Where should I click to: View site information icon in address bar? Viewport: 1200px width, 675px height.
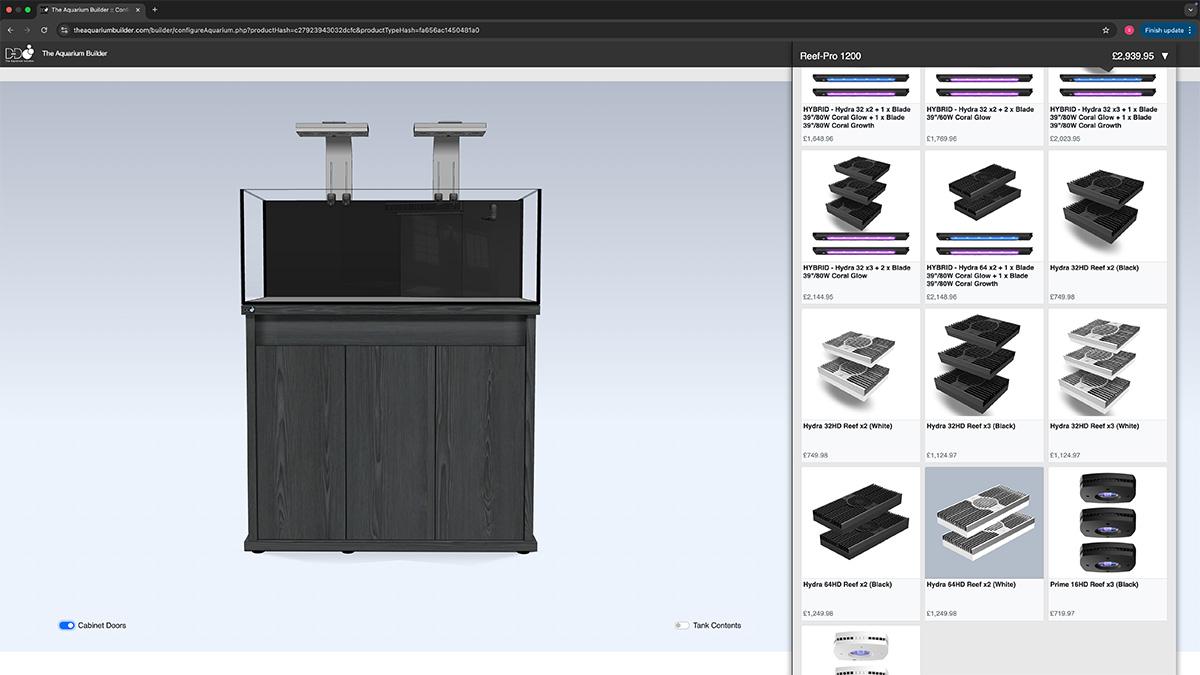pyautogui.click(x=63, y=30)
